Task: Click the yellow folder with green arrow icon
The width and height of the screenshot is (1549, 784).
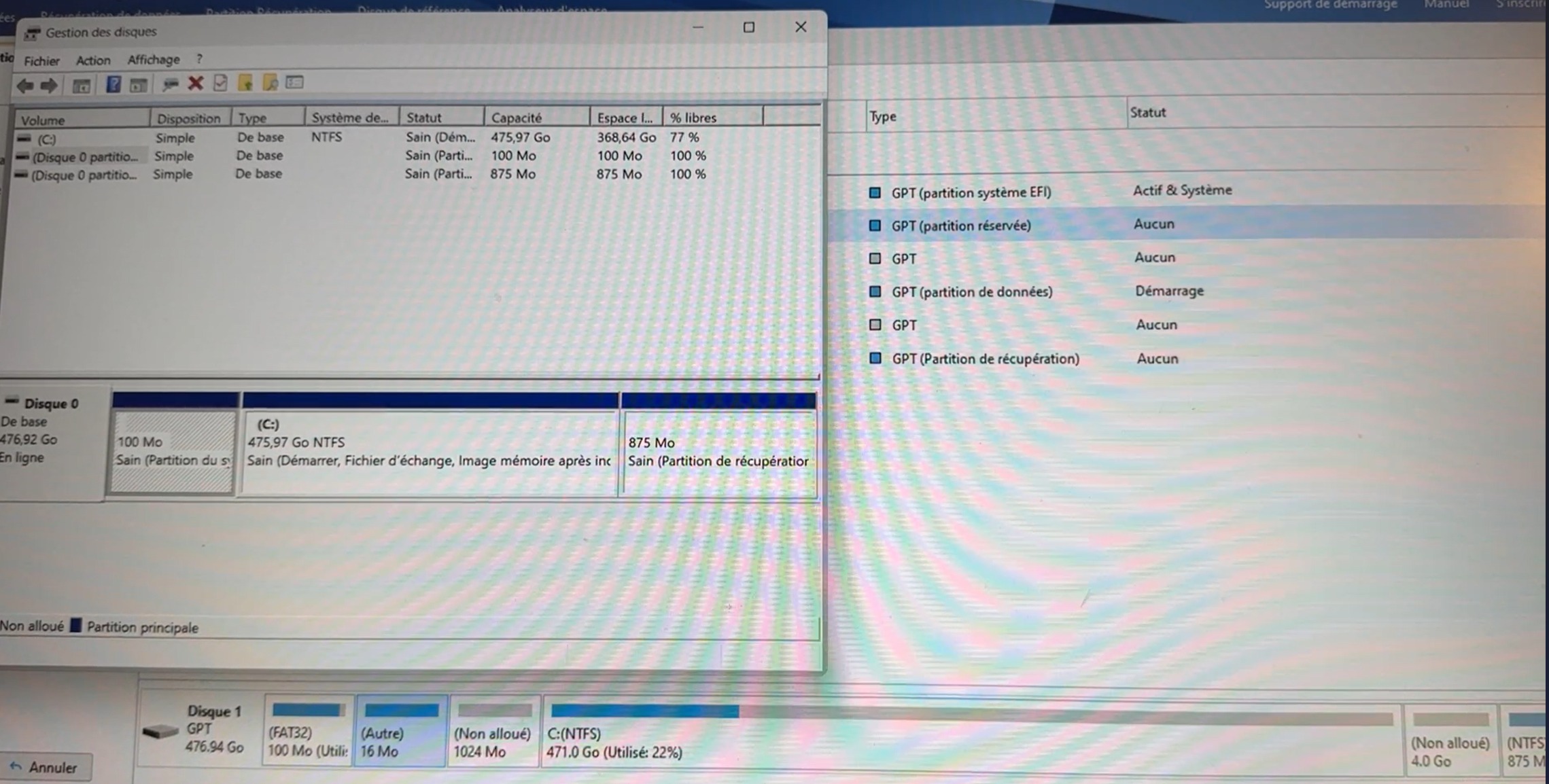Action: pyautogui.click(x=245, y=83)
